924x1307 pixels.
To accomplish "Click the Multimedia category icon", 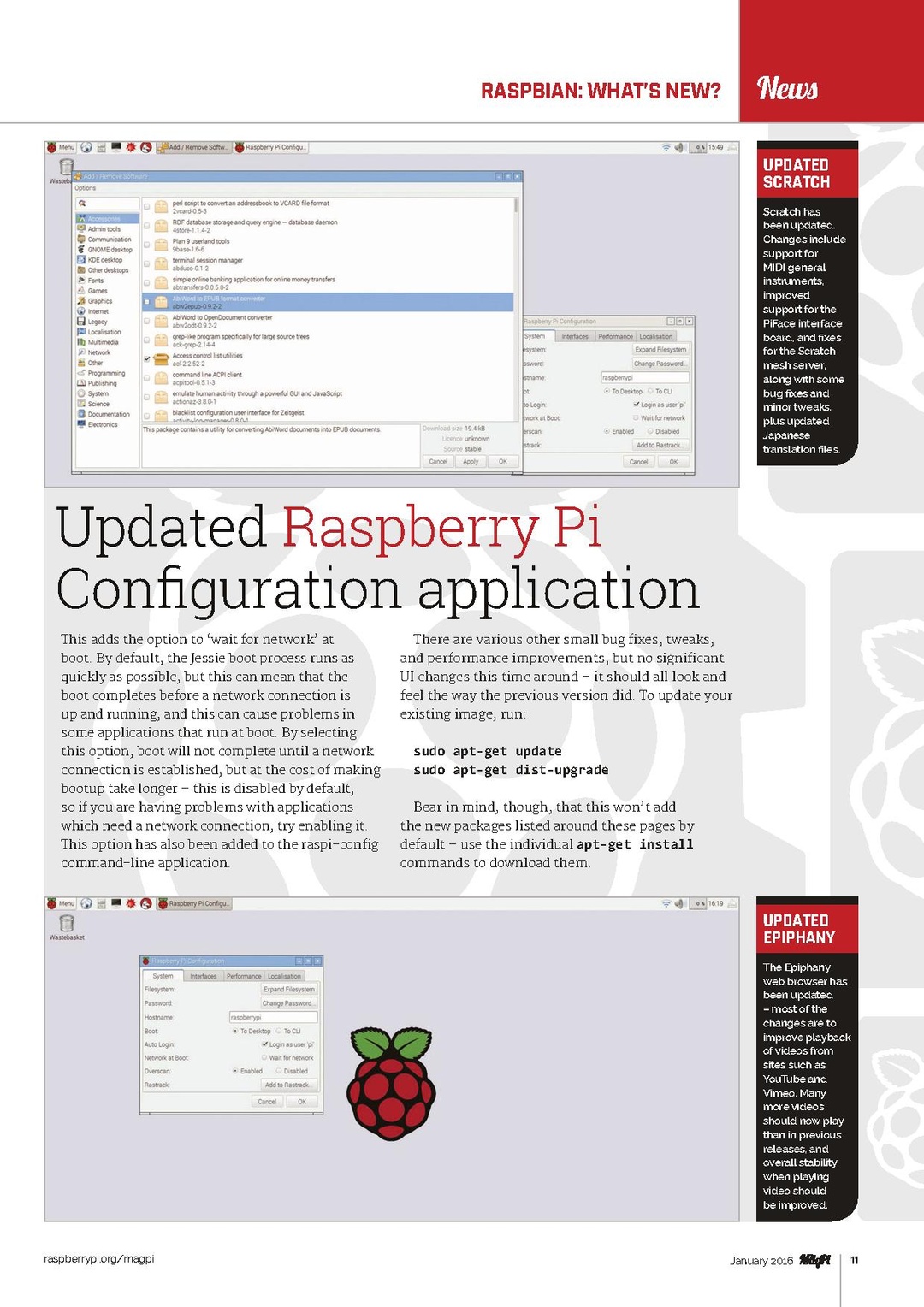I will click(81, 342).
